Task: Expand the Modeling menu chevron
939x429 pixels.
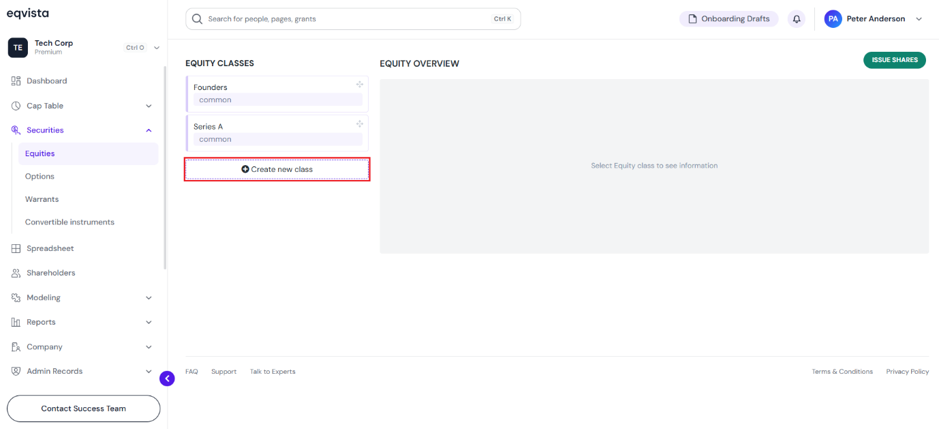Action: (x=149, y=298)
